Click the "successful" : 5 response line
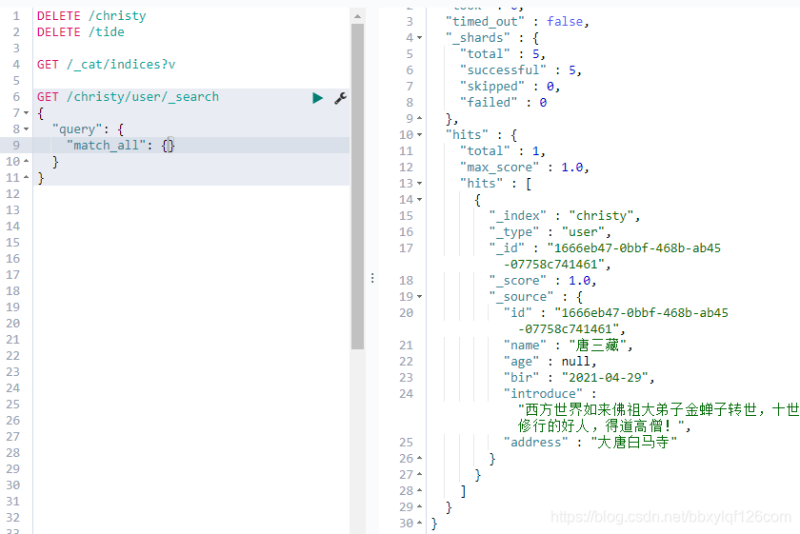The height and width of the screenshot is (534, 800). coord(520,70)
